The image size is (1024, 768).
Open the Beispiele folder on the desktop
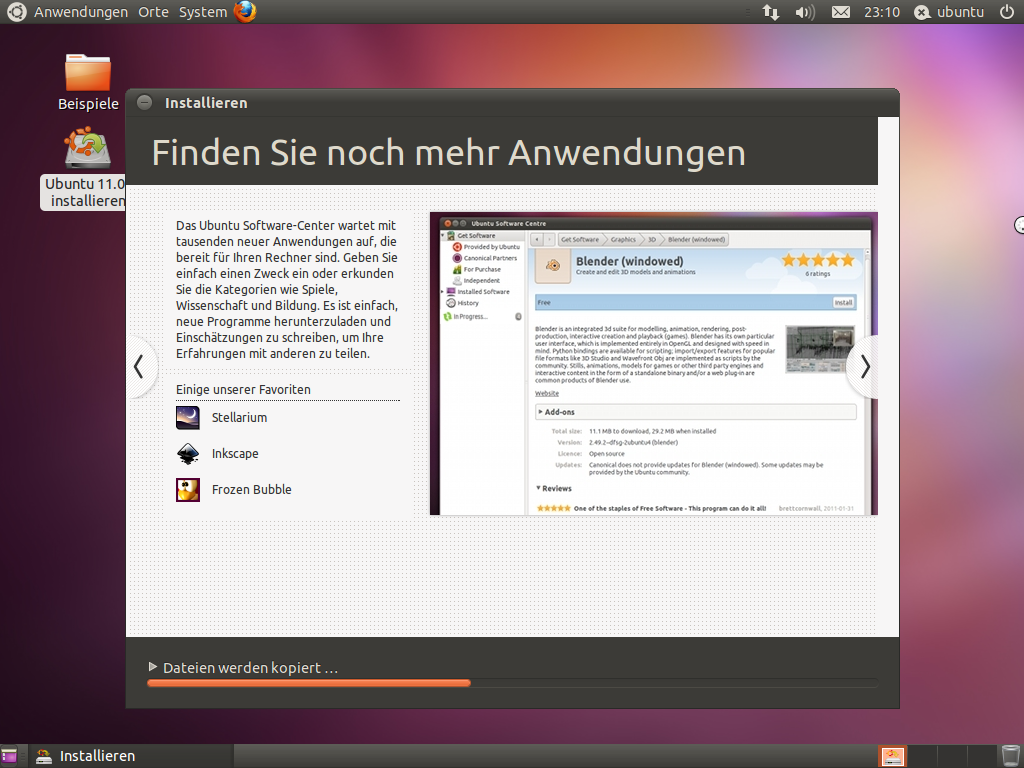coord(88,75)
